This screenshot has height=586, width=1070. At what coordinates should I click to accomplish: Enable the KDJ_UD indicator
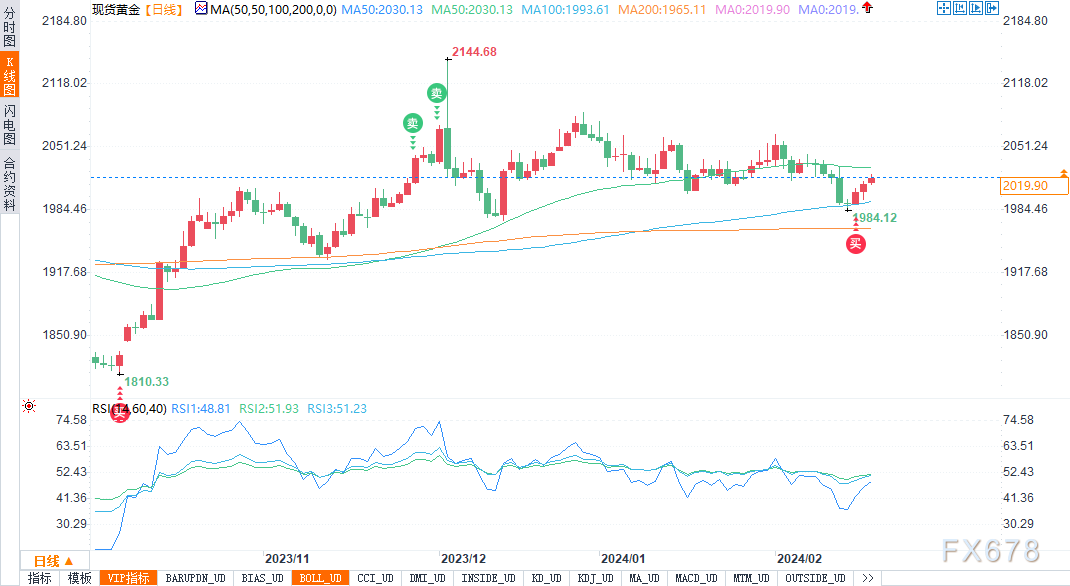[x=595, y=578]
